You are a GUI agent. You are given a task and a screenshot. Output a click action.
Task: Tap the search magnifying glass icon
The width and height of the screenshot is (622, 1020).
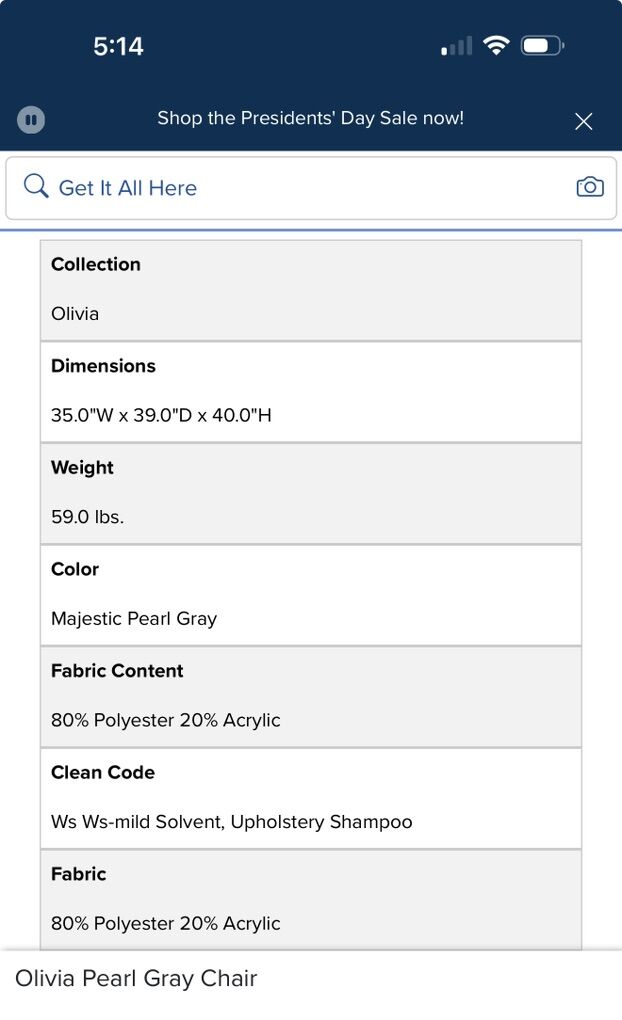point(36,187)
